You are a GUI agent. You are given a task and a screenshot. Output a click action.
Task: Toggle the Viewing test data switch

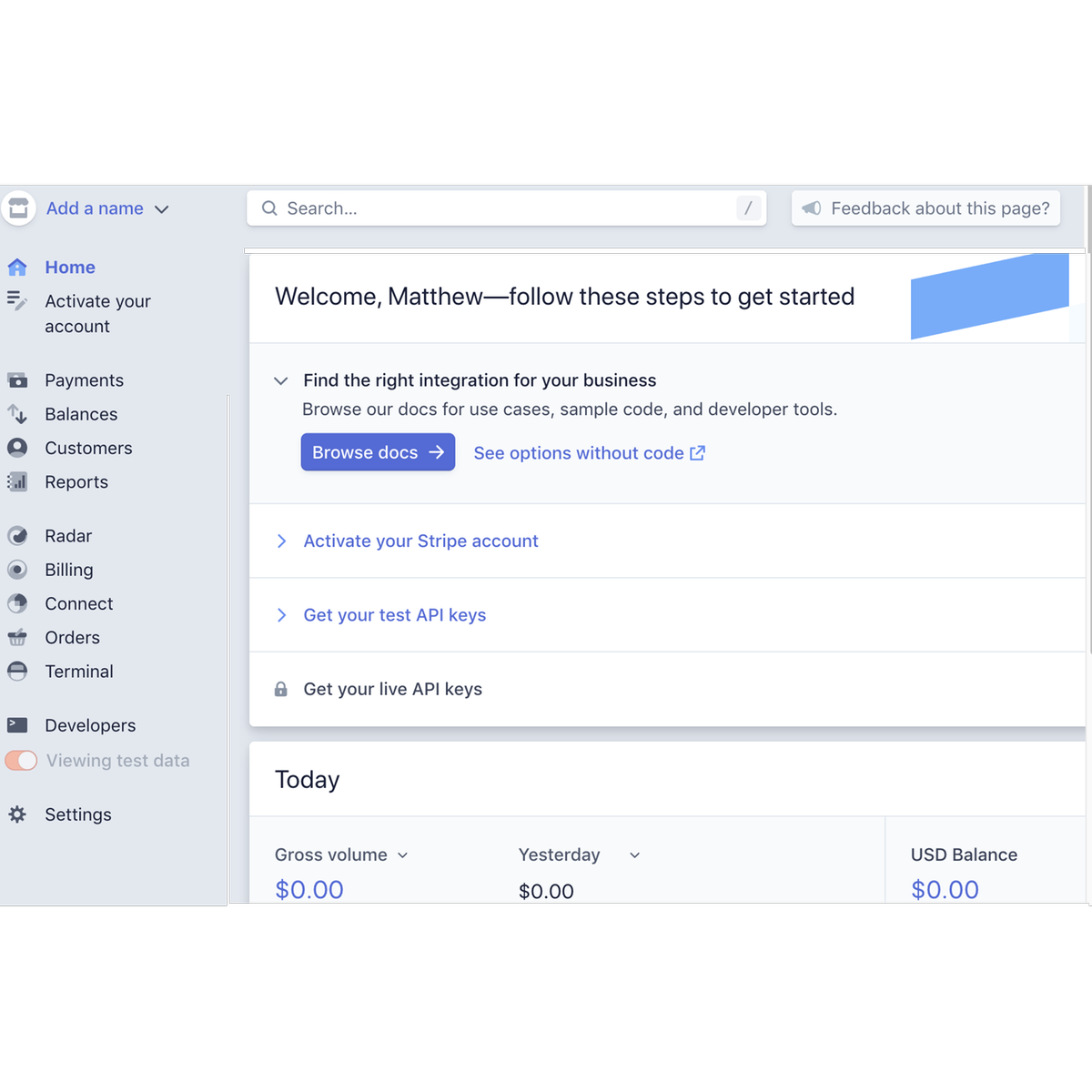pyautogui.click(x=21, y=761)
